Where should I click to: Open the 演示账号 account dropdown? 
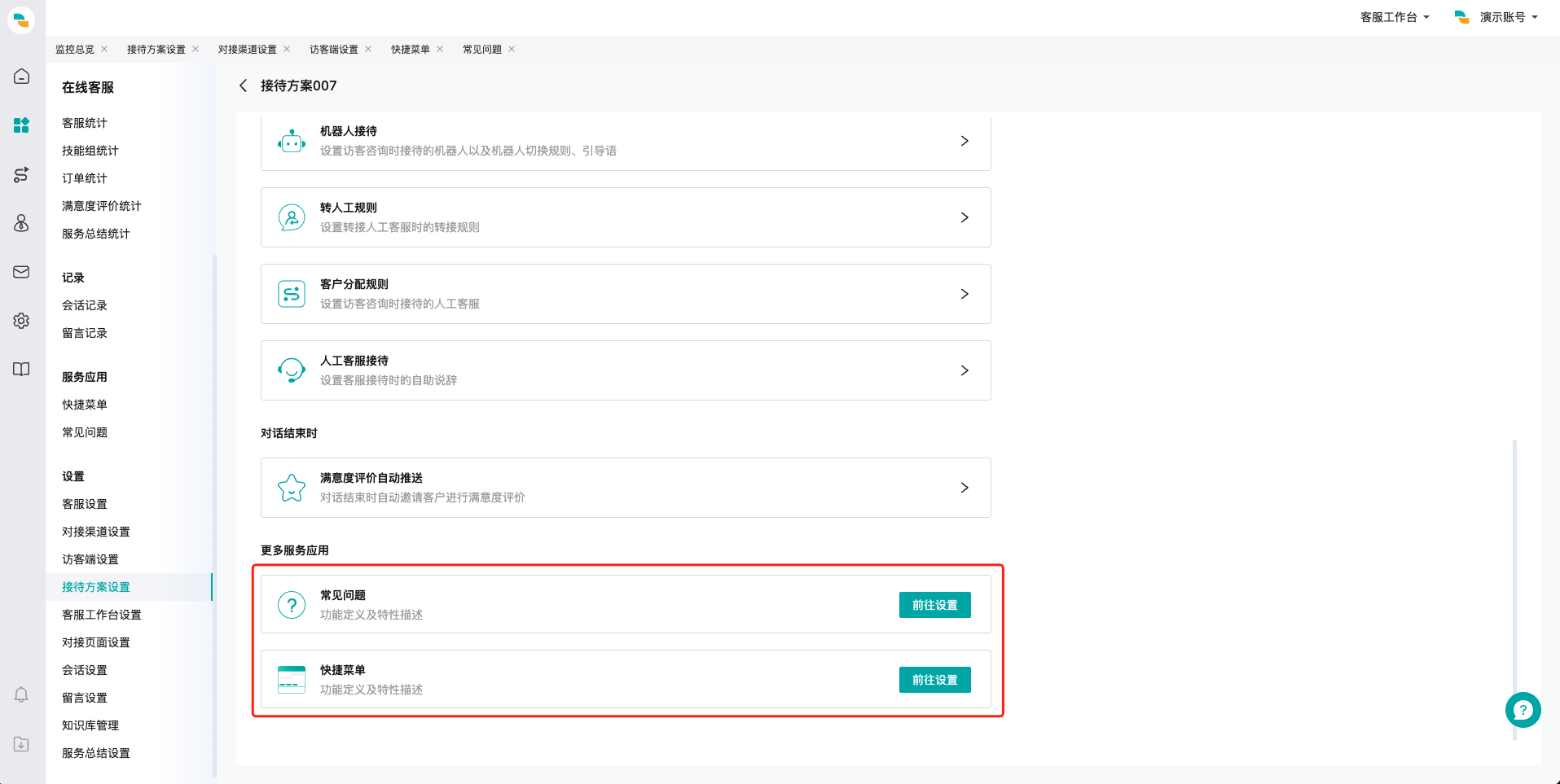[1496, 17]
